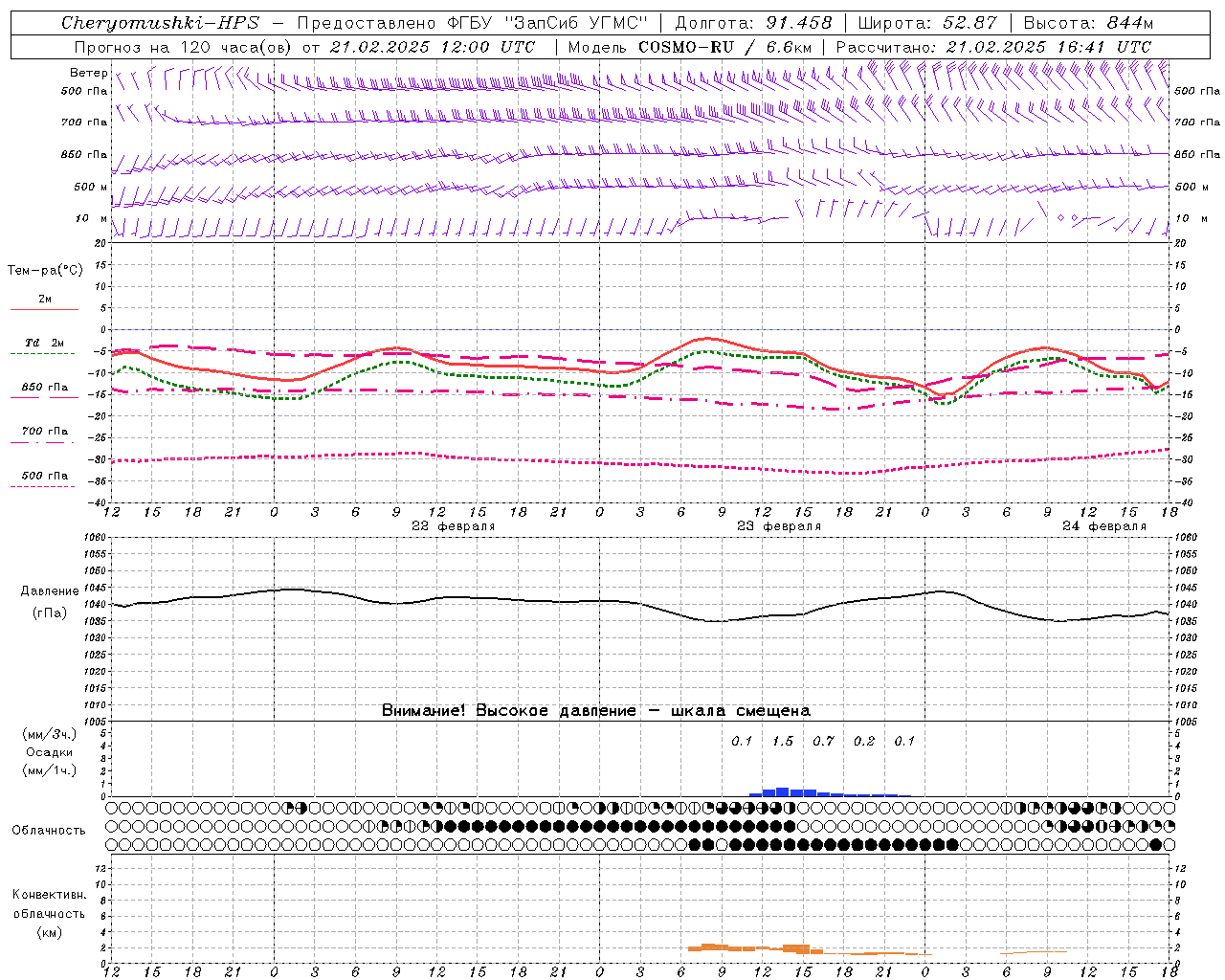The width and height of the screenshot is (1225, 980).
Task: Click the (мм/3ч.) precipitation unit label
Action: tap(50, 734)
